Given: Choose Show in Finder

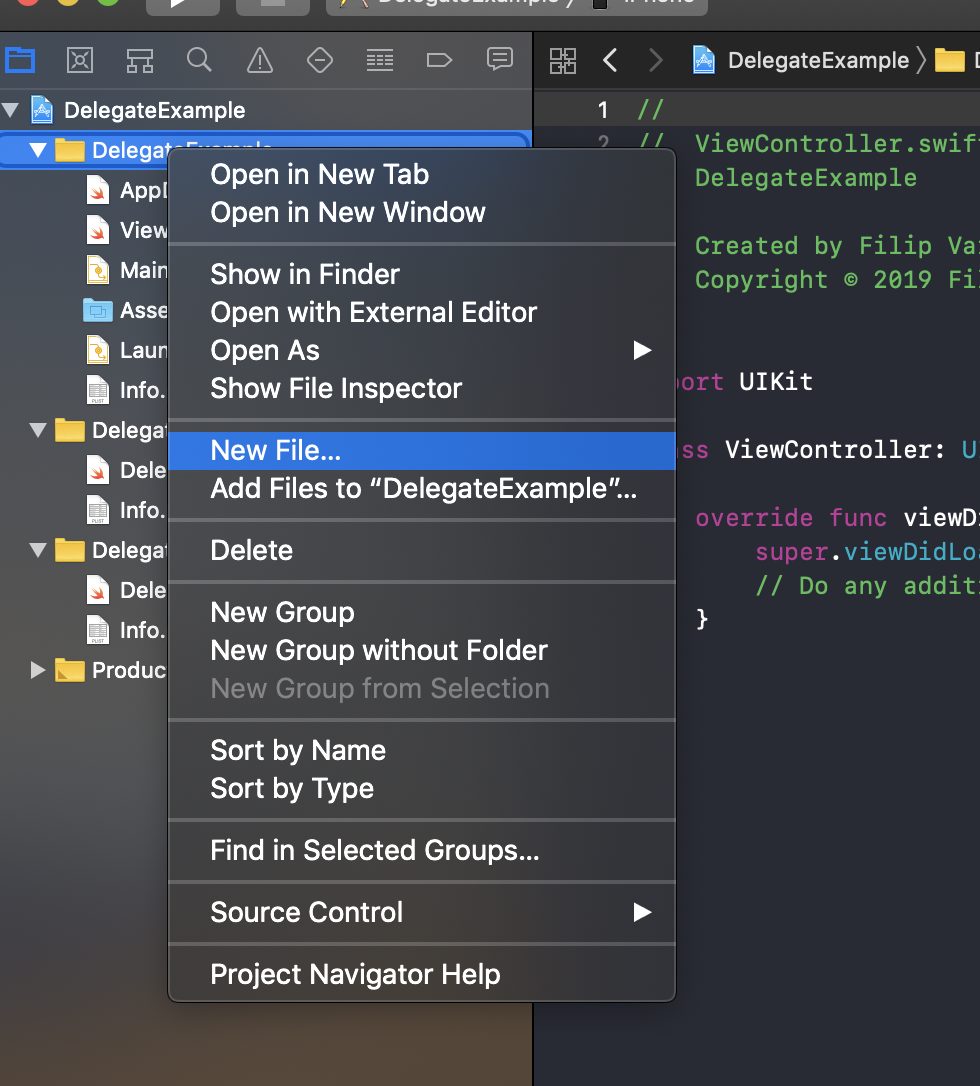Looking at the screenshot, I should (x=422, y=274).
